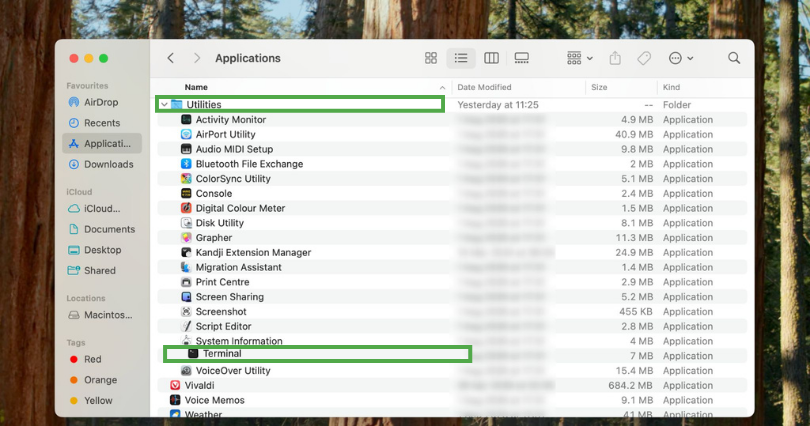The height and width of the screenshot is (426, 810).
Task: Select Screen Sharing app icon
Action: [x=186, y=297]
